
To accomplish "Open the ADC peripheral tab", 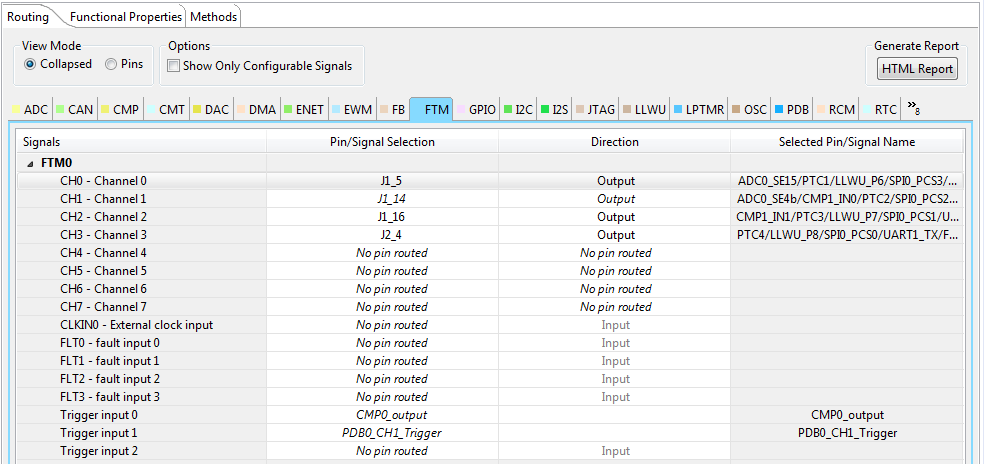I will pos(30,109).
